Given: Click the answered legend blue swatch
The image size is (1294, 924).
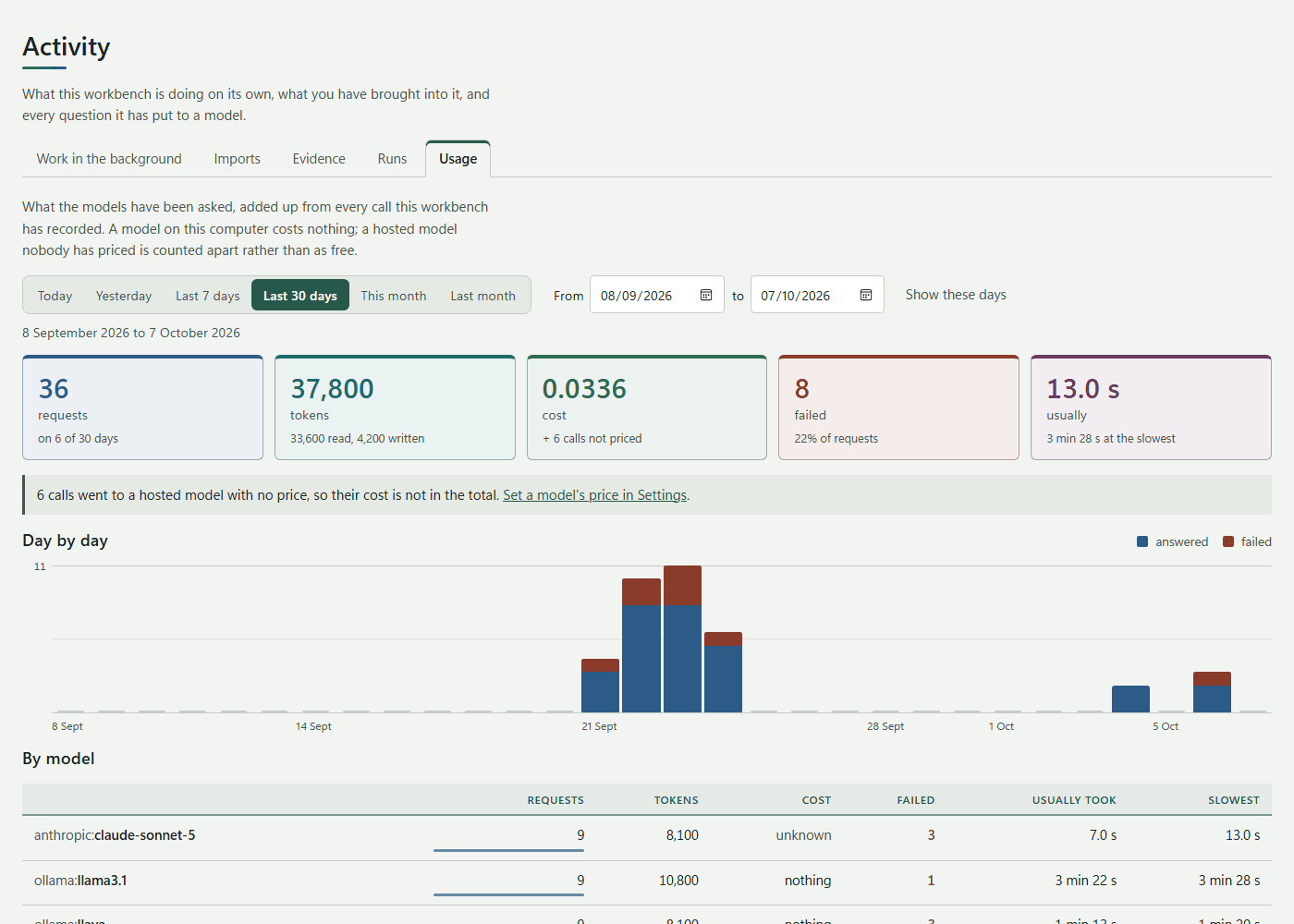Looking at the screenshot, I should [x=1142, y=541].
